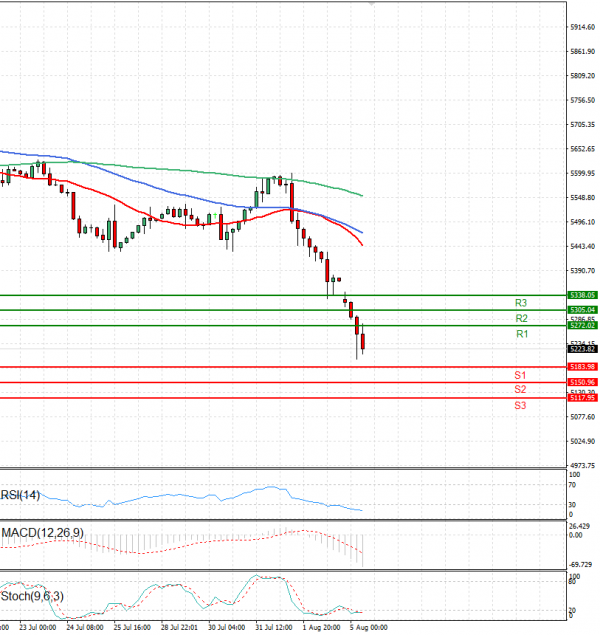Click the 5914.60 price axis value
The height and width of the screenshot is (635, 600).
582,27
